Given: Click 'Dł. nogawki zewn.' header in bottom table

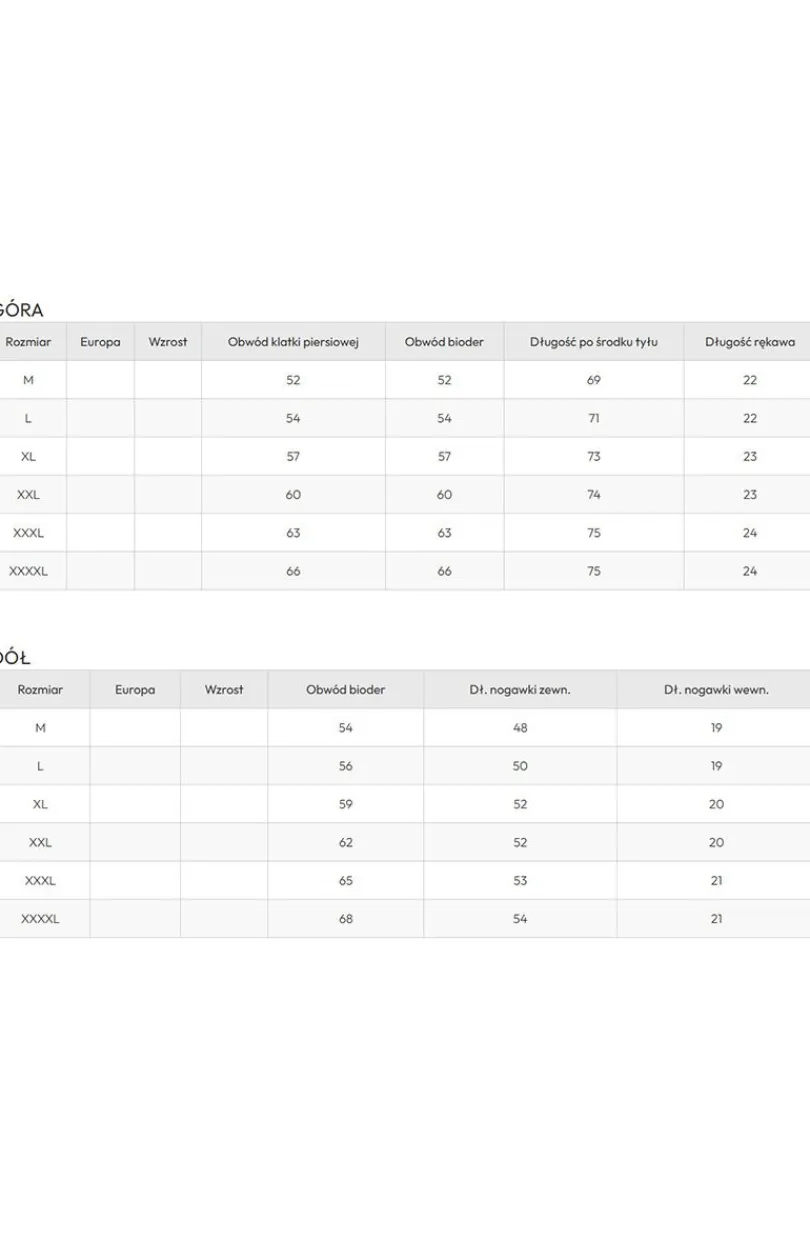Looking at the screenshot, I should (520, 690).
